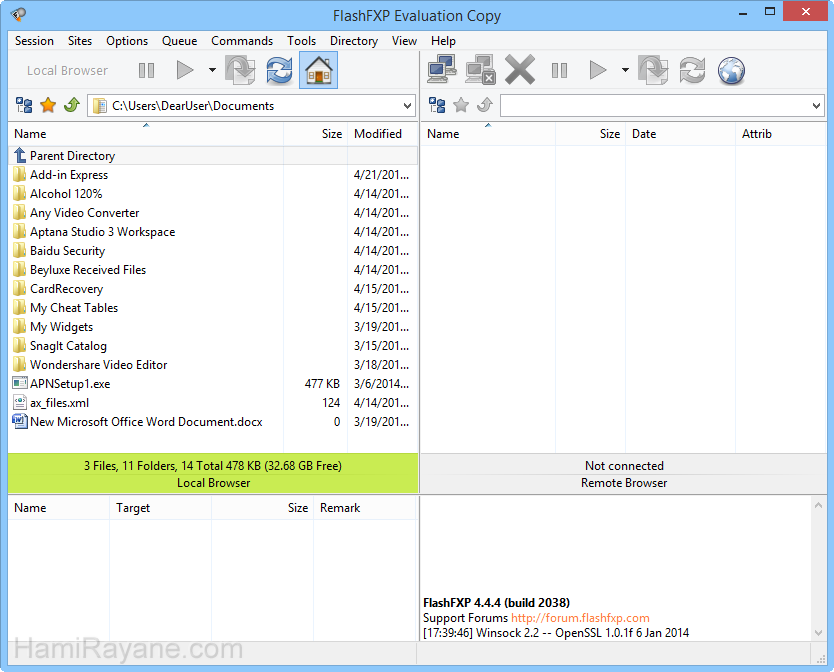Image resolution: width=834 pixels, height=672 pixels.
Task: Sort remote list by Date column
Action: coord(680,134)
